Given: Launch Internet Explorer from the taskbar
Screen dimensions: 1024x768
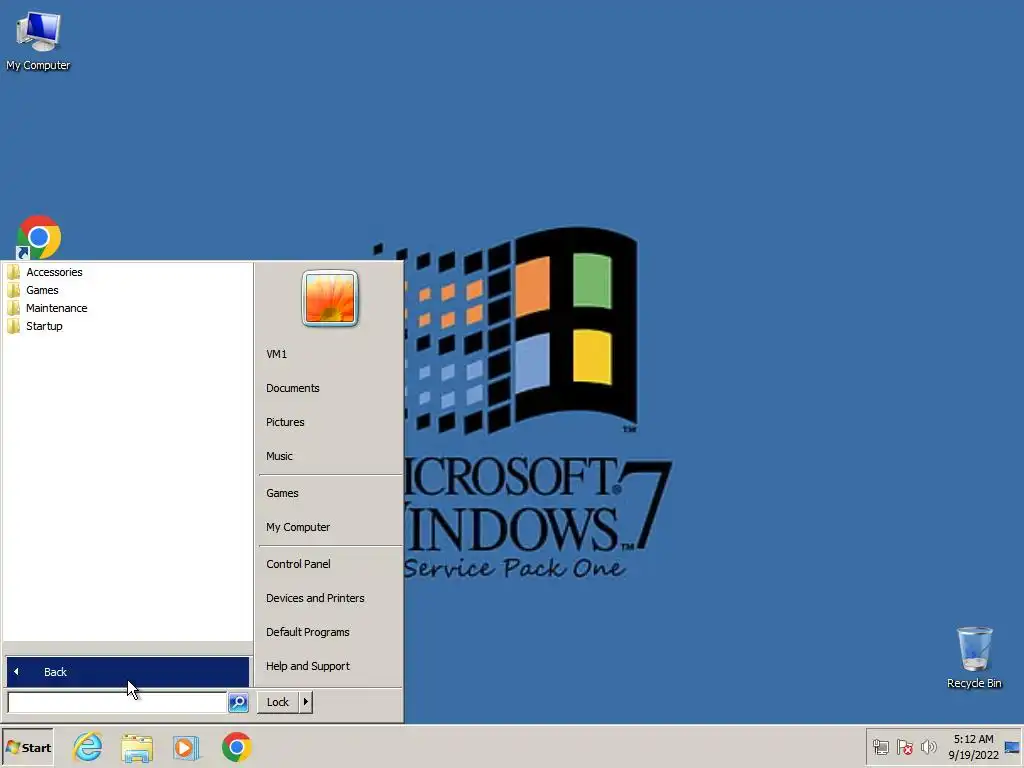Looking at the screenshot, I should tap(88, 746).
